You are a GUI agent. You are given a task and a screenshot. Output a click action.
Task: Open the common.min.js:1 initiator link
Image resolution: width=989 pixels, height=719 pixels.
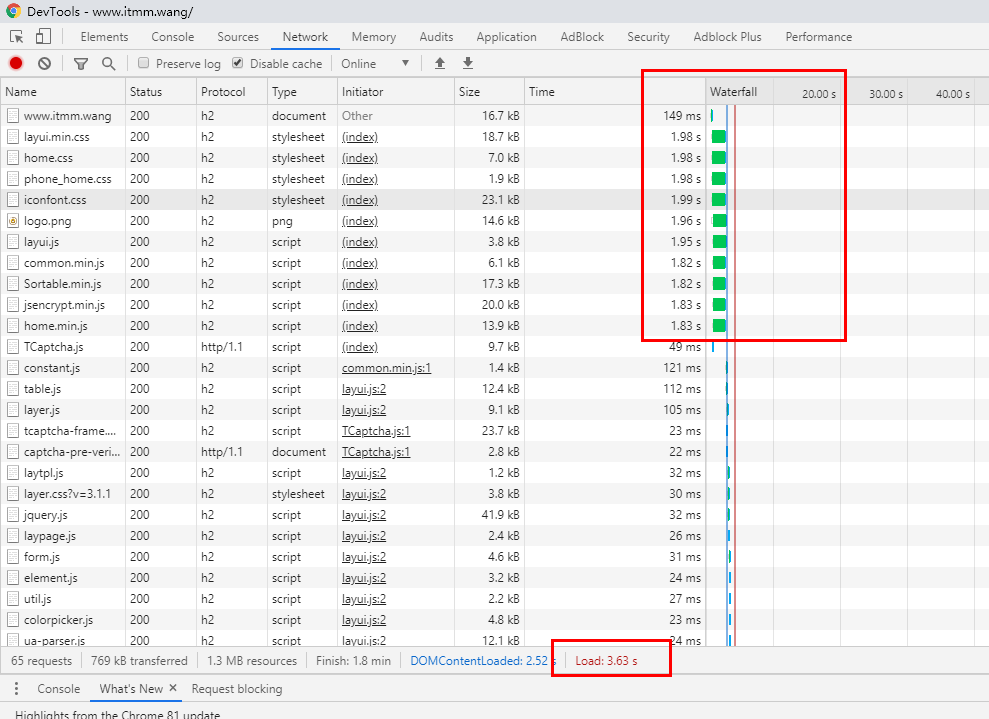(387, 368)
